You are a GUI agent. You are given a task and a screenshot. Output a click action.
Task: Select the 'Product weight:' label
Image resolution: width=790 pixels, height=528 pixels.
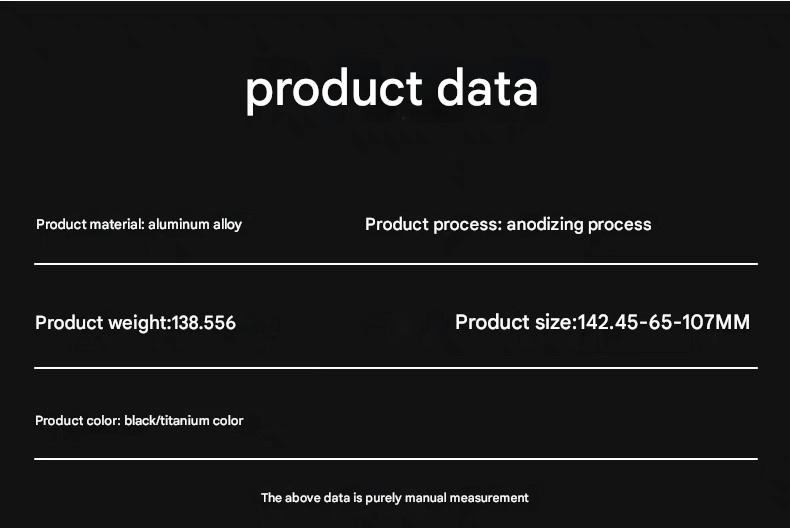(x=104, y=323)
